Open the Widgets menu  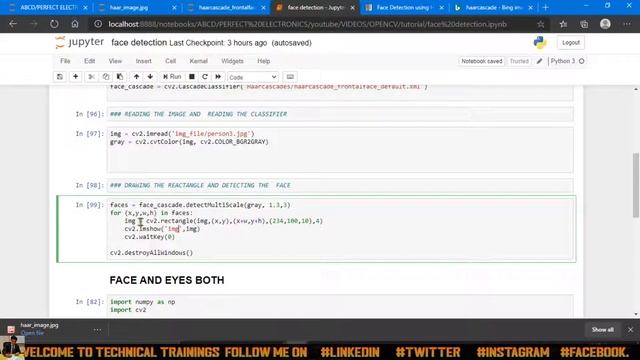tap(232, 61)
